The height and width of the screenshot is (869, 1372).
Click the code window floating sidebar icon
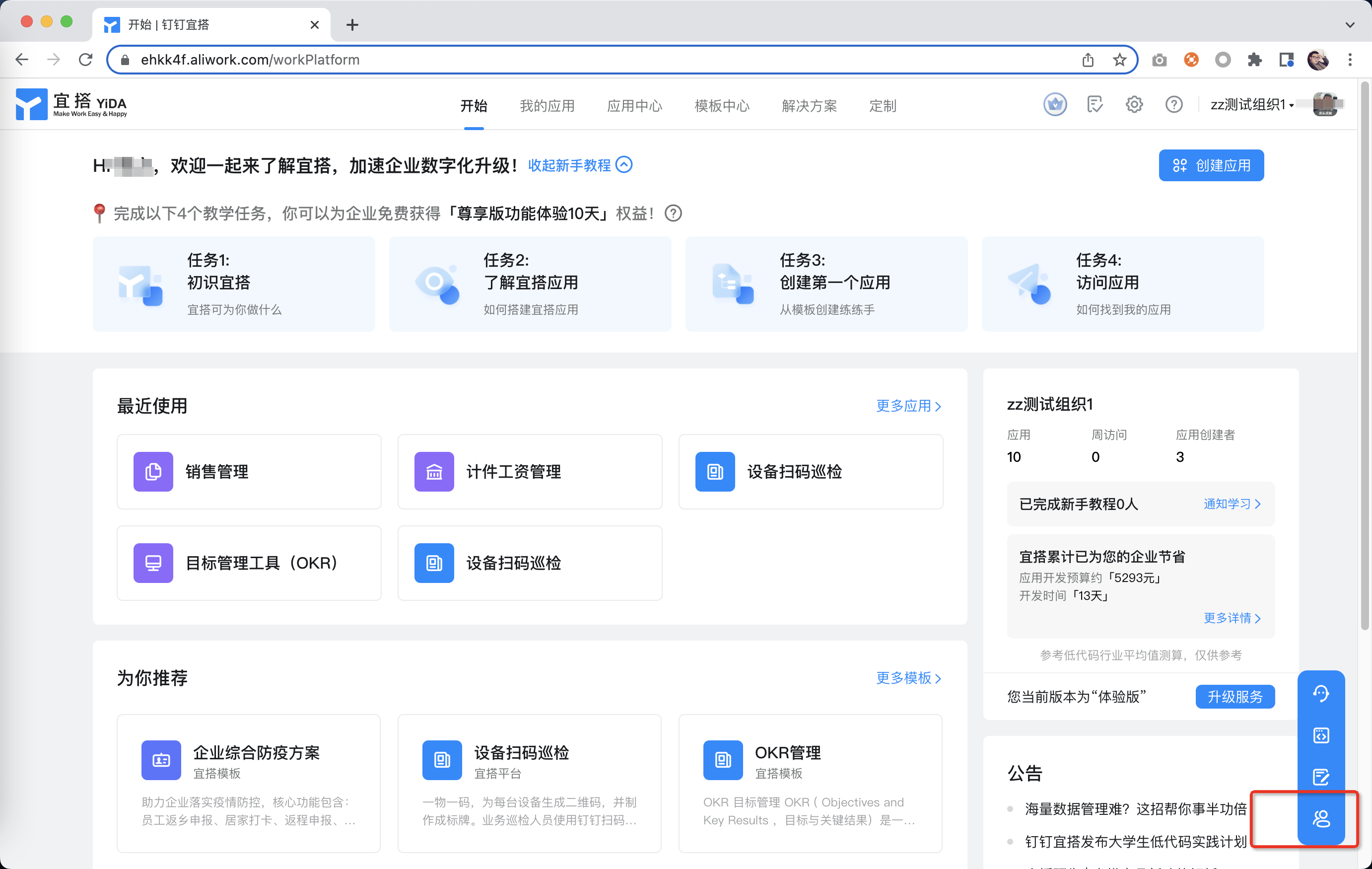tap(1321, 735)
